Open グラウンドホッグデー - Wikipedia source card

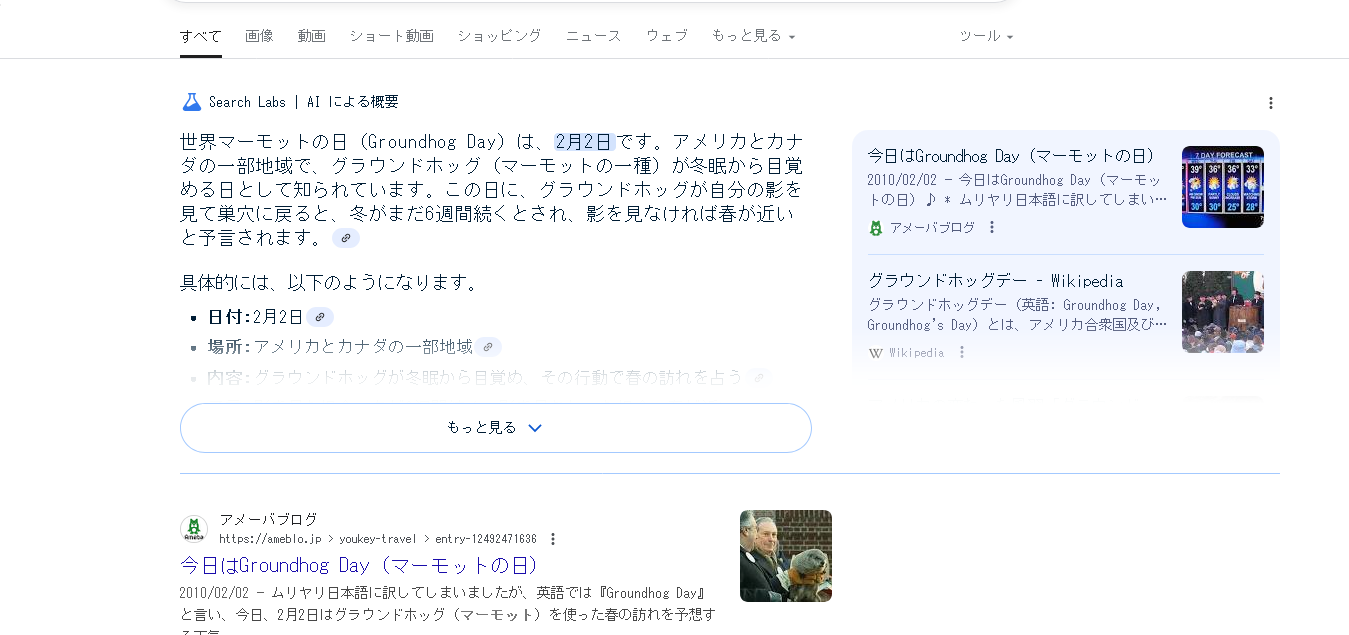tap(995, 281)
